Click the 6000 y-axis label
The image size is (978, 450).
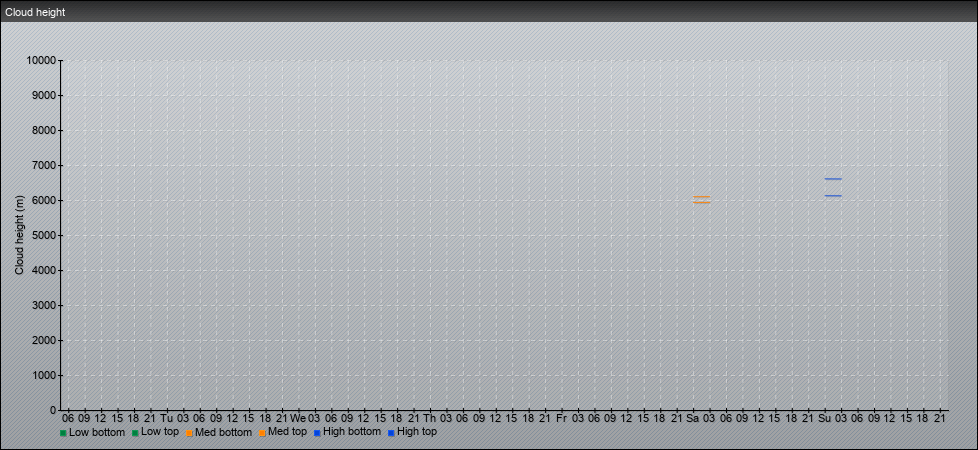pyautogui.click(x=44, y=200)
